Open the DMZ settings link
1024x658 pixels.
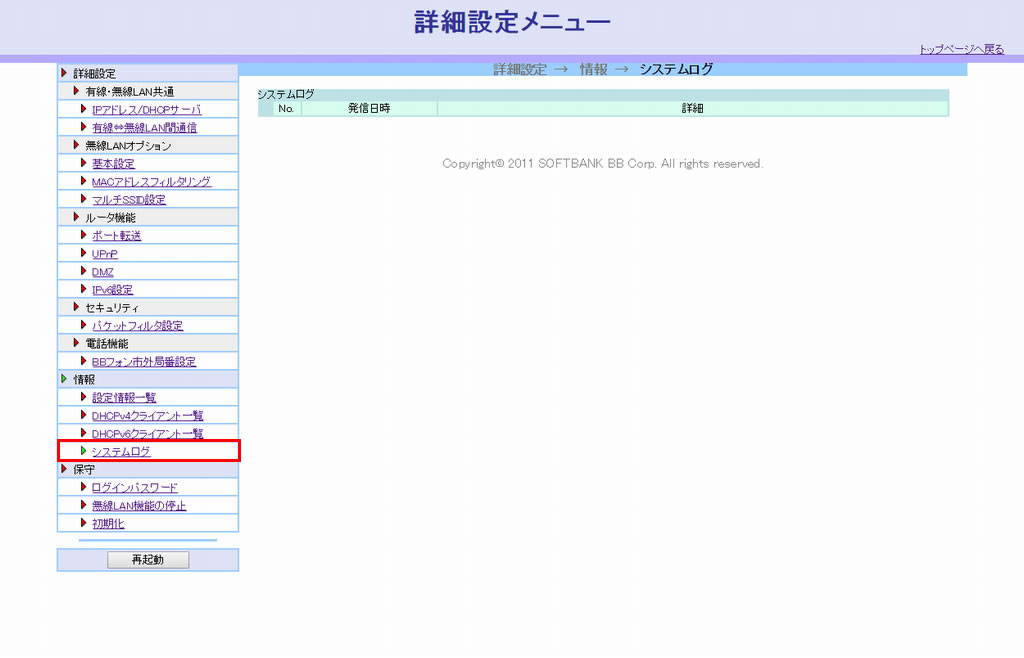(103, 272)
